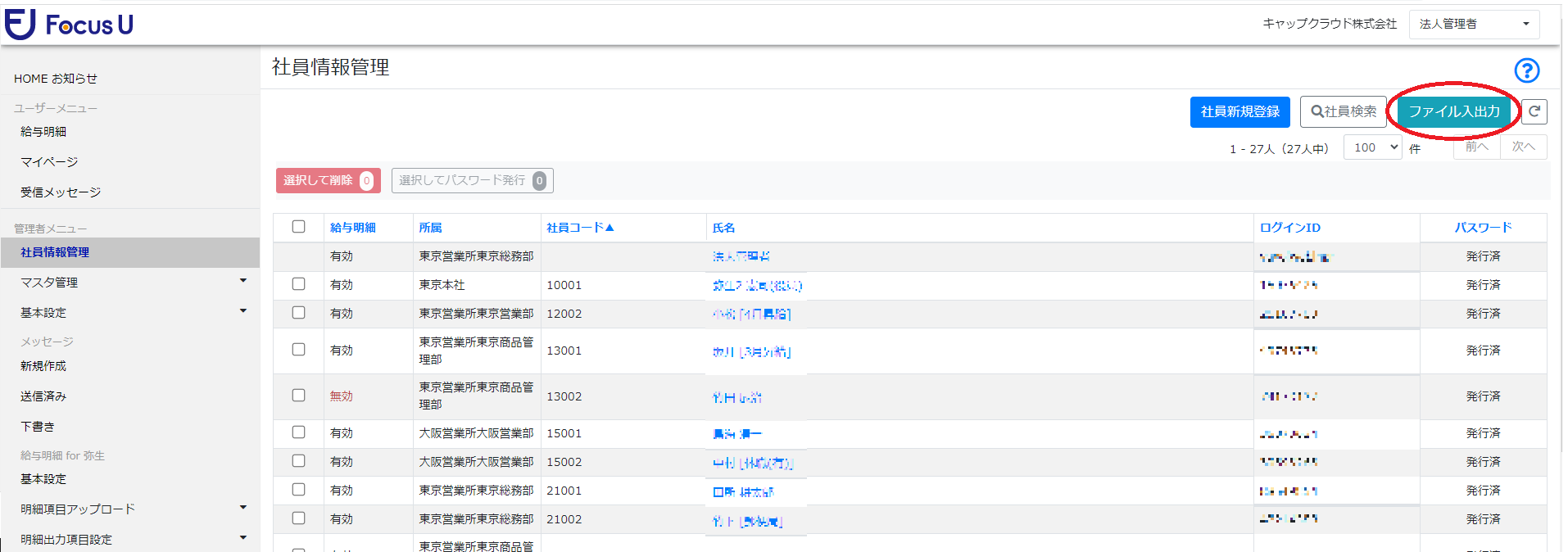Image resolution: width=1568 pixels, height=552 pixels.
Task: Click the ファイル入出力 button
Action: 1454,112
